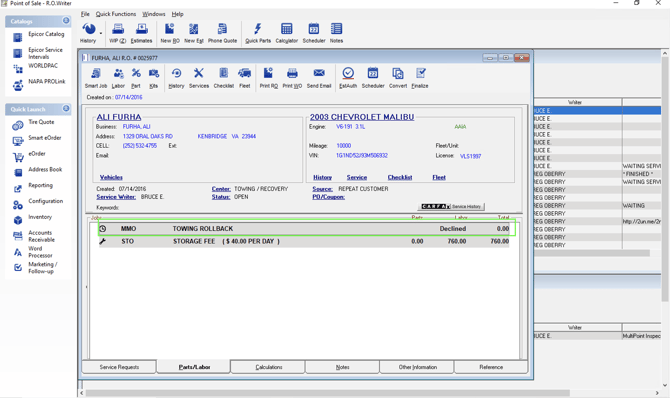
Task: Open the Fleet toolbar icon
Action: coord(244,78)
